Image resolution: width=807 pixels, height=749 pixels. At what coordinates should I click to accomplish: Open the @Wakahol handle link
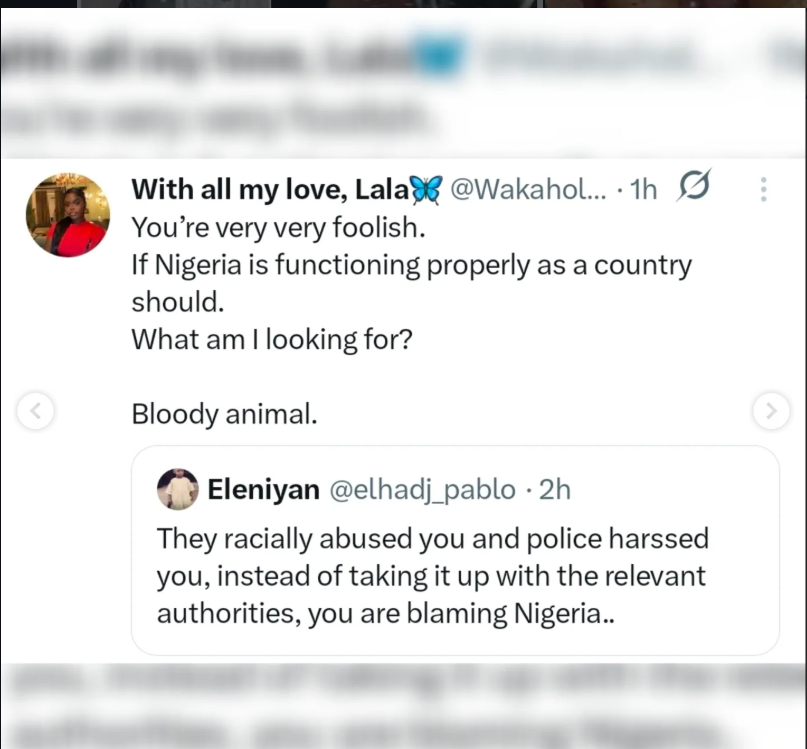click(530, 189)
